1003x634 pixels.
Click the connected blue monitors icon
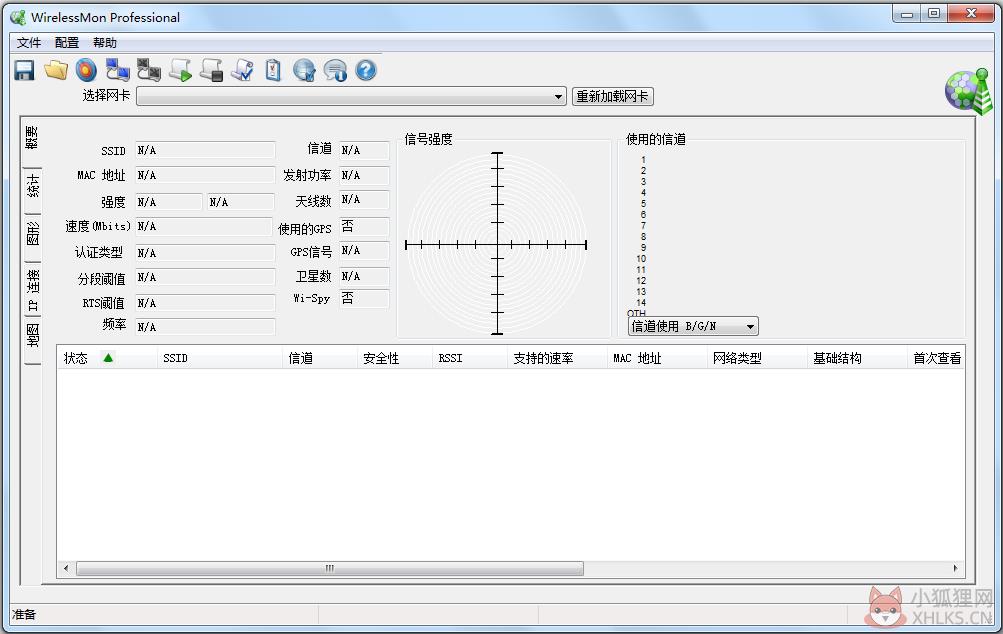pyautogui.click(x=118, y=70)
